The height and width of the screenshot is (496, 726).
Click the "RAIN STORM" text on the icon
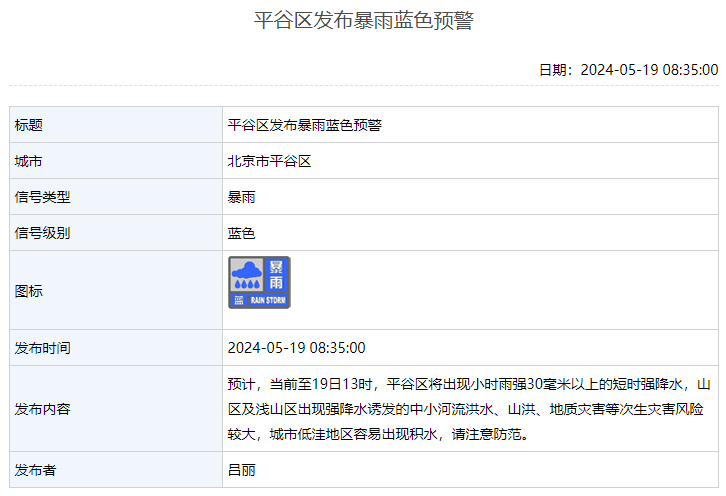pos(268,300)
